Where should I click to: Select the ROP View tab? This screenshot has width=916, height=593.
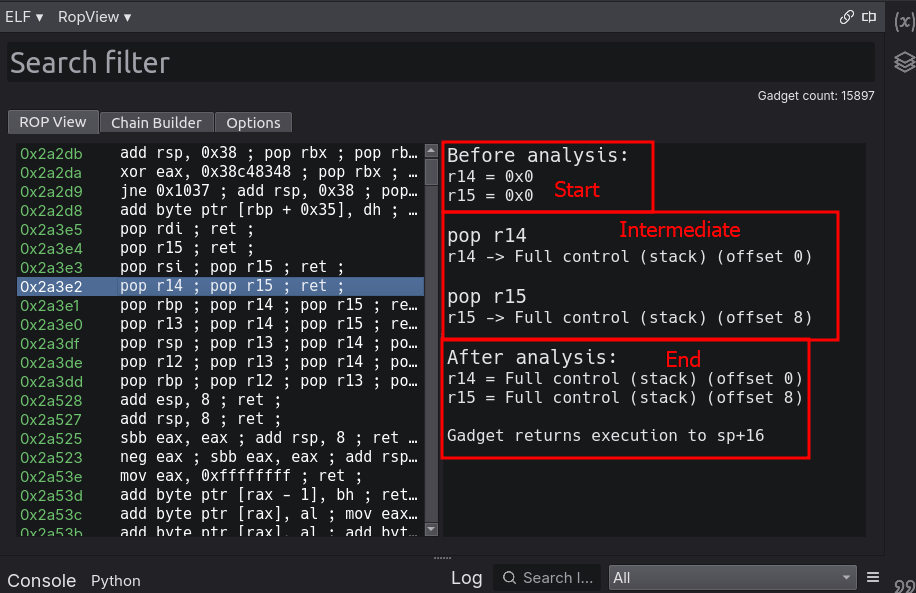coord(53,122)
